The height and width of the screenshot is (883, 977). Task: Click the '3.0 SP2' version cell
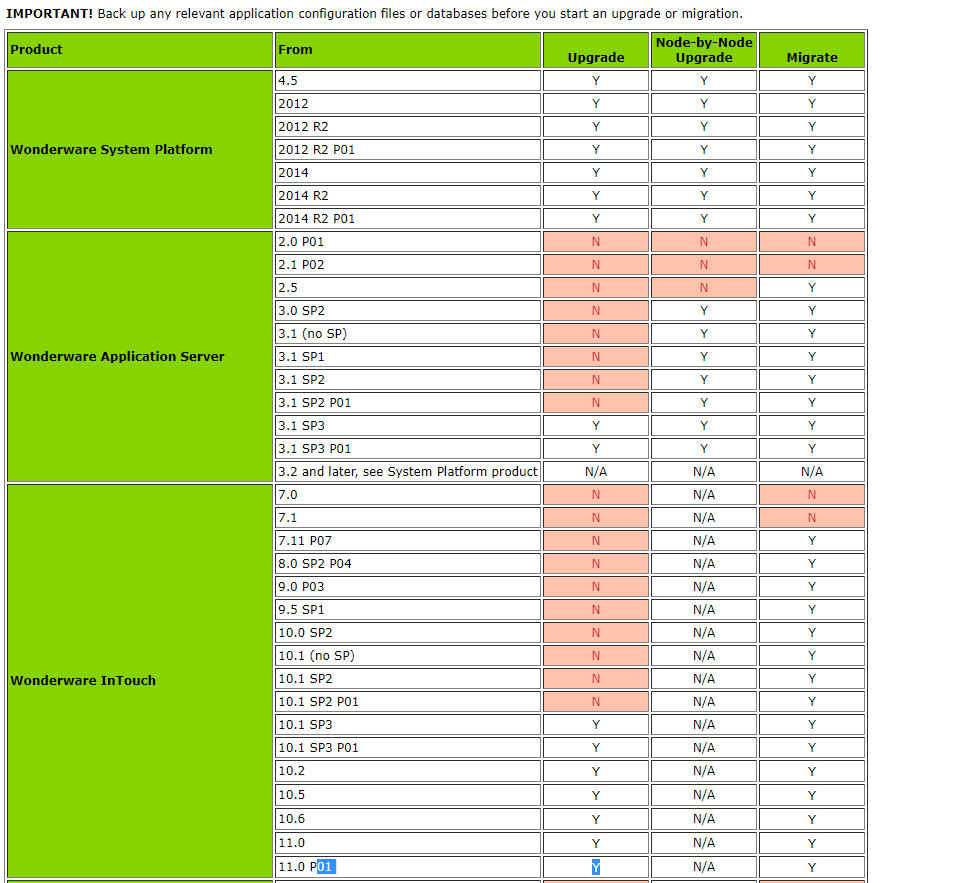tap(407, 311)
